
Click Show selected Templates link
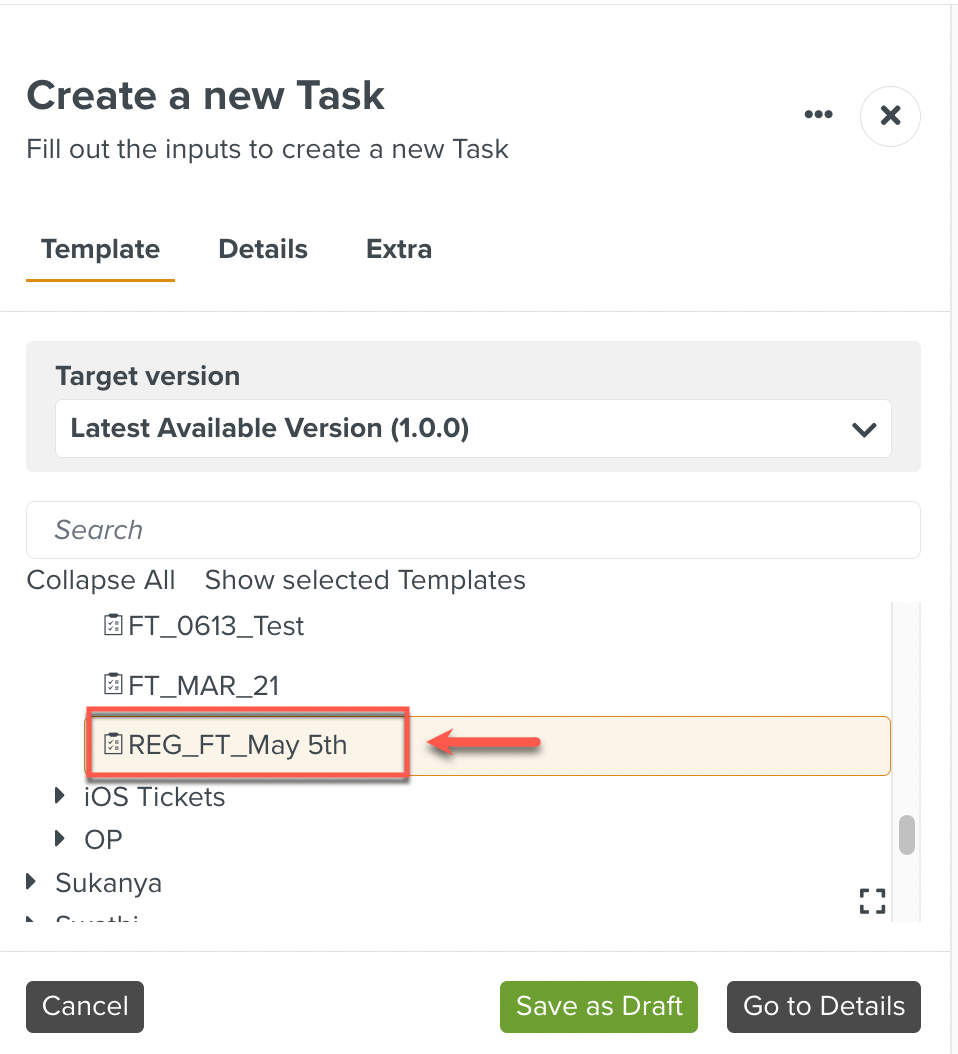pyautogui.click(x=365, y=580)
